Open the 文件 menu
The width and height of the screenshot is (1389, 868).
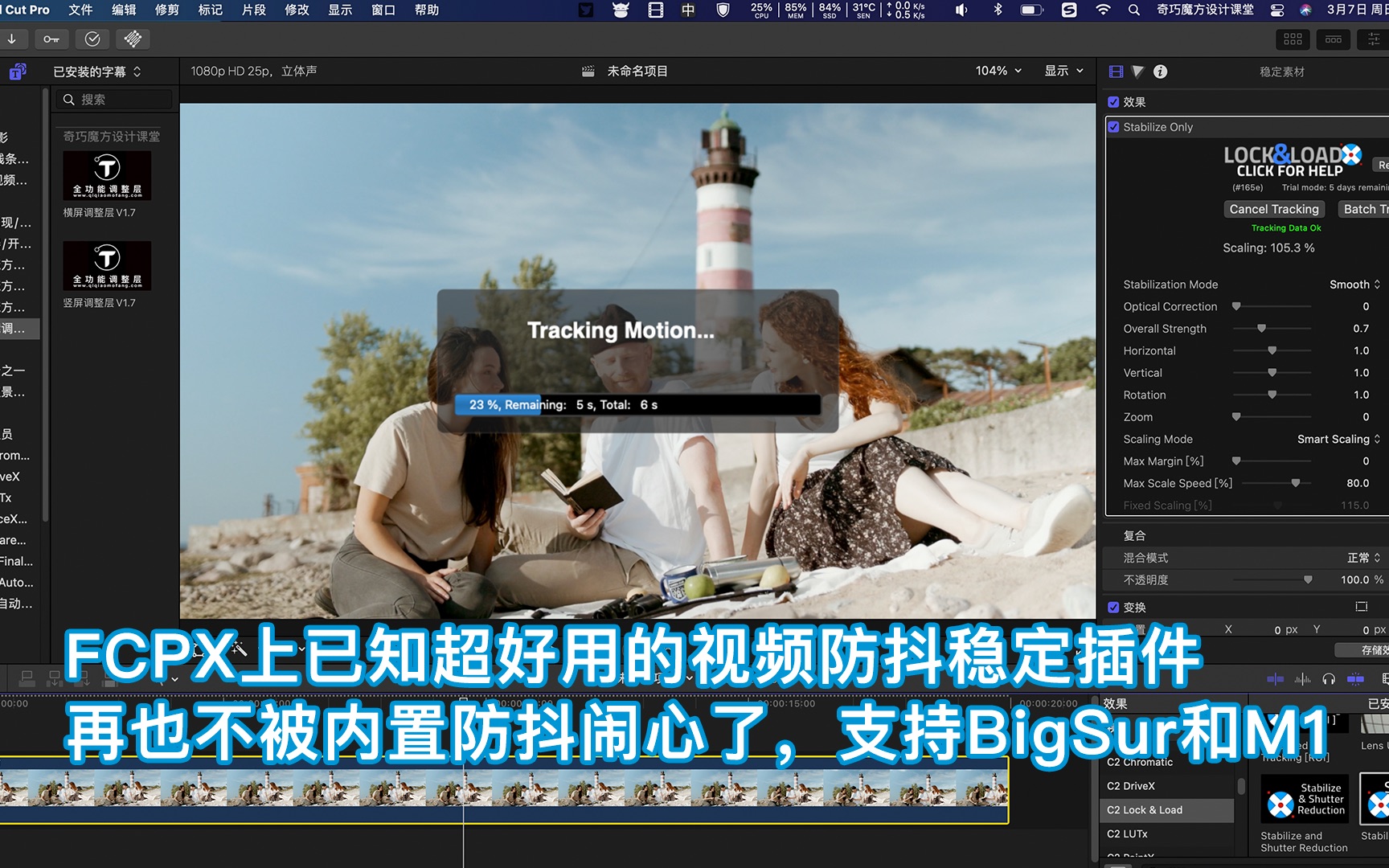click(80, 10)
